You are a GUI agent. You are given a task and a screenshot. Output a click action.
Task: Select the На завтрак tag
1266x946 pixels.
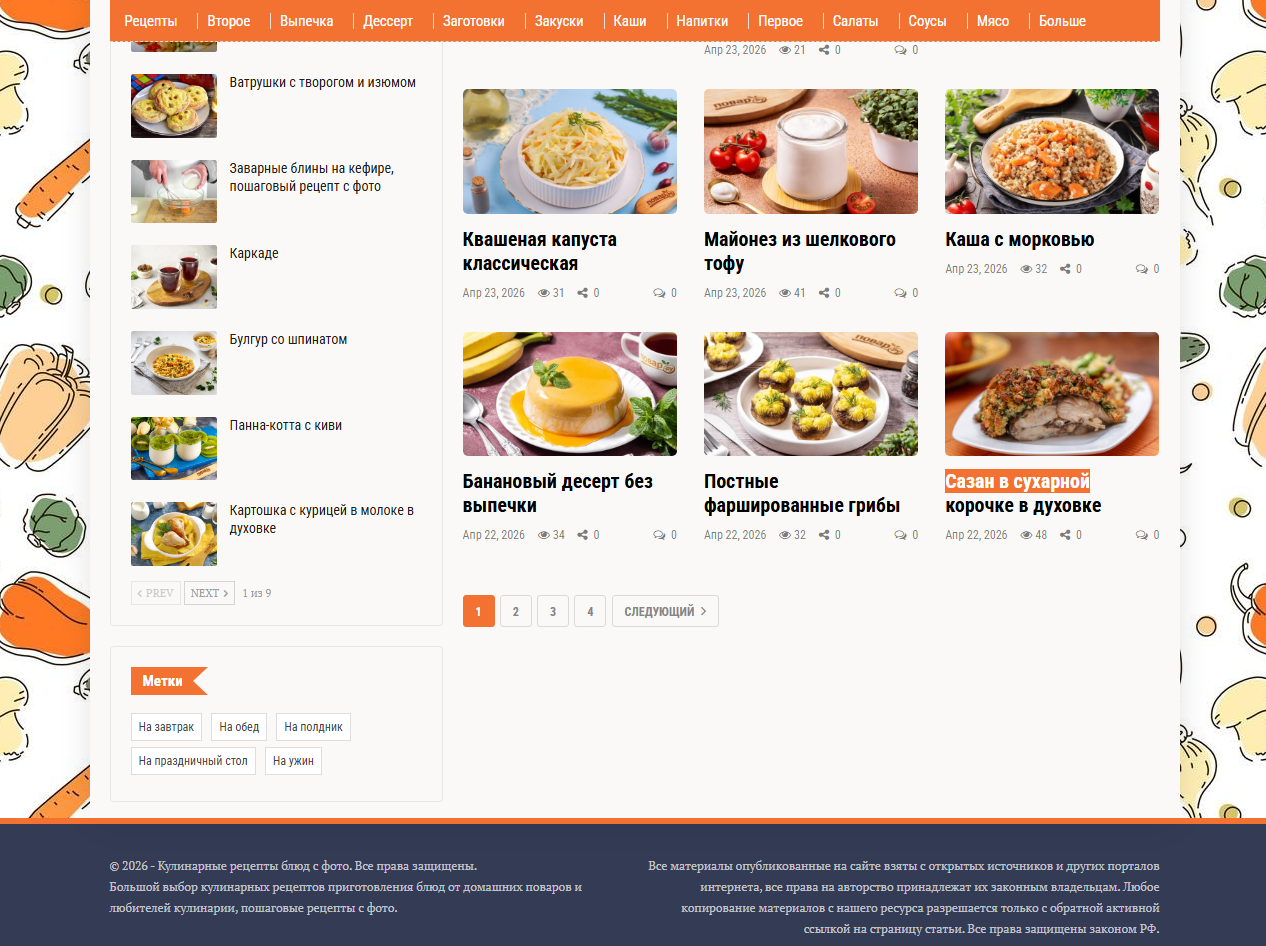[x=167, y=727]
